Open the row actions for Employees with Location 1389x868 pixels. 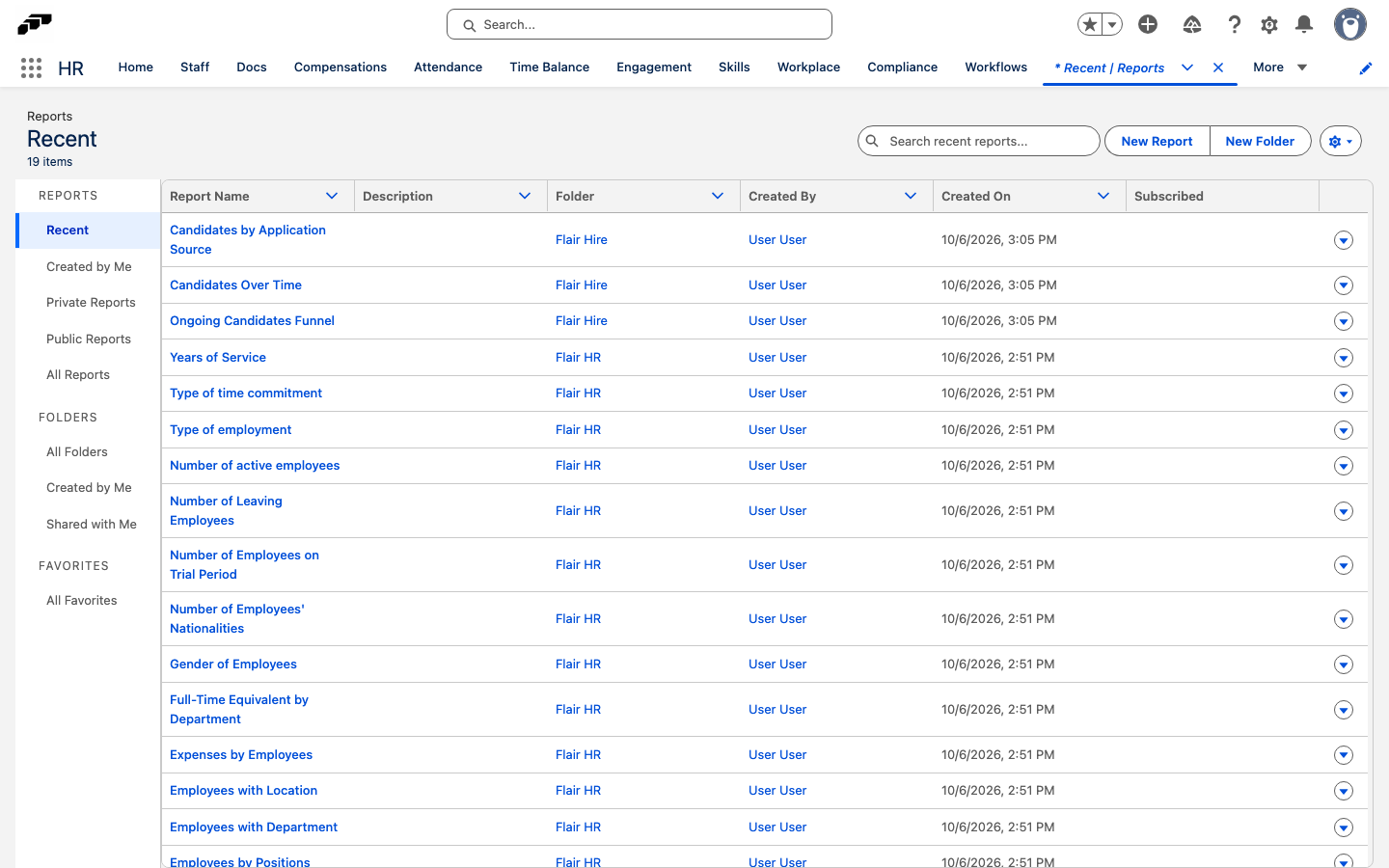tap(1344, 791)
